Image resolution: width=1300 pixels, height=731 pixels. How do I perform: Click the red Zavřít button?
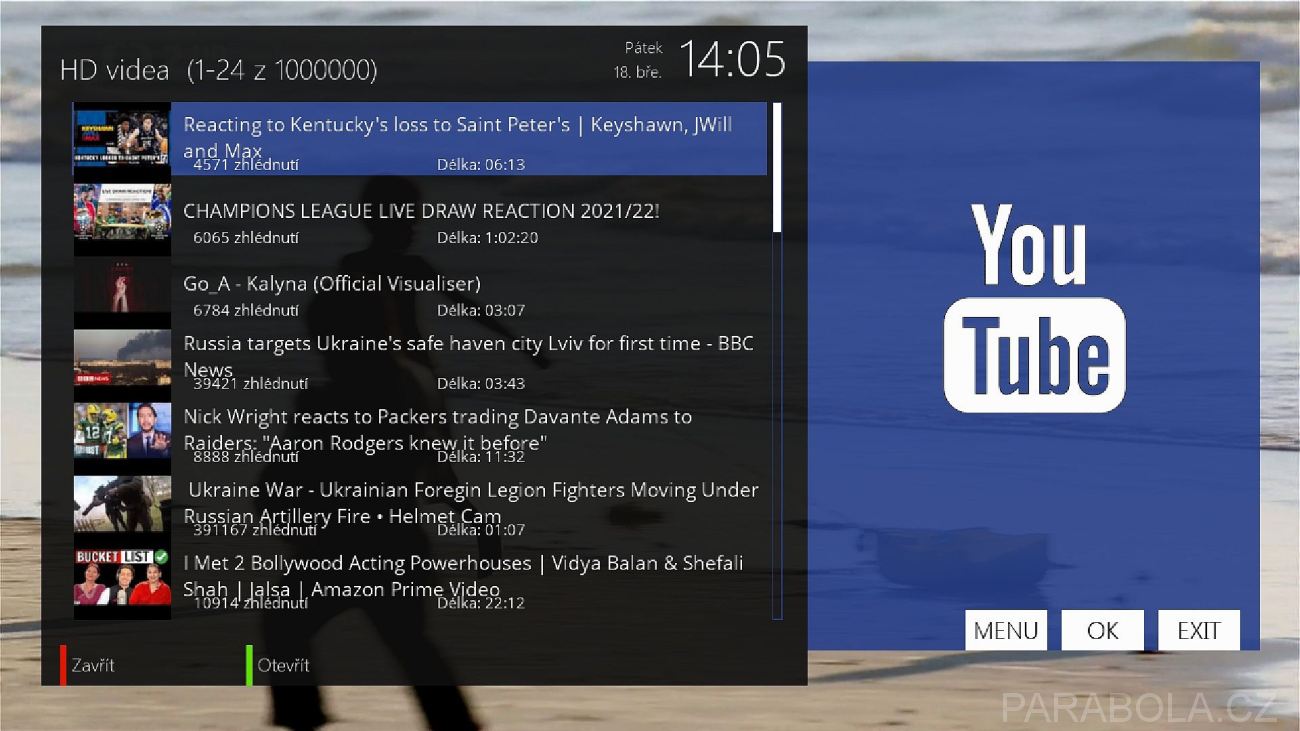[x=88, y=665]
